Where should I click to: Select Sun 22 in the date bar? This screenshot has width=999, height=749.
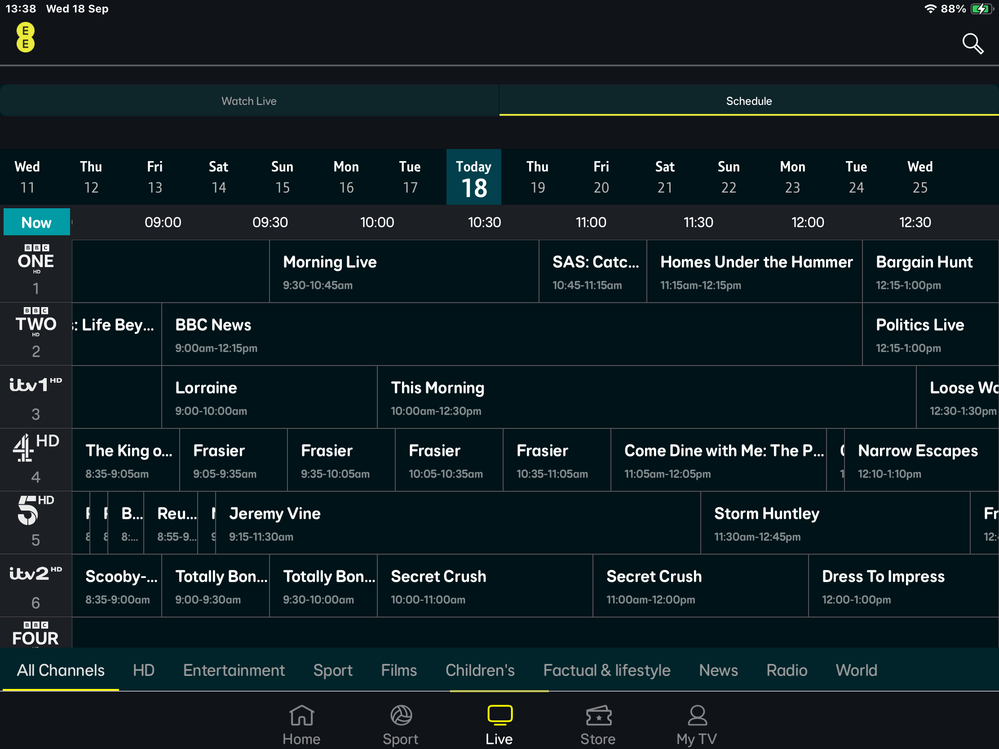coord(728,177)
